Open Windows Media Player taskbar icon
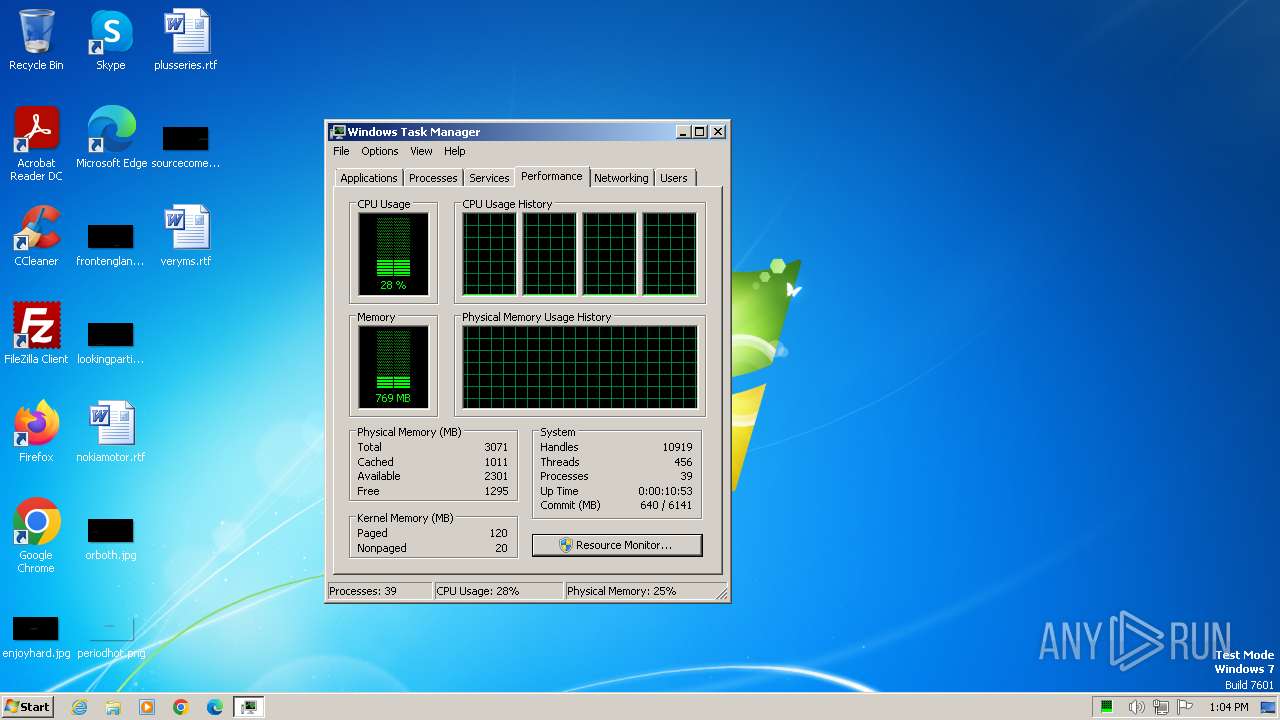Screen dimensions: 1280x720 click(147, 707)
